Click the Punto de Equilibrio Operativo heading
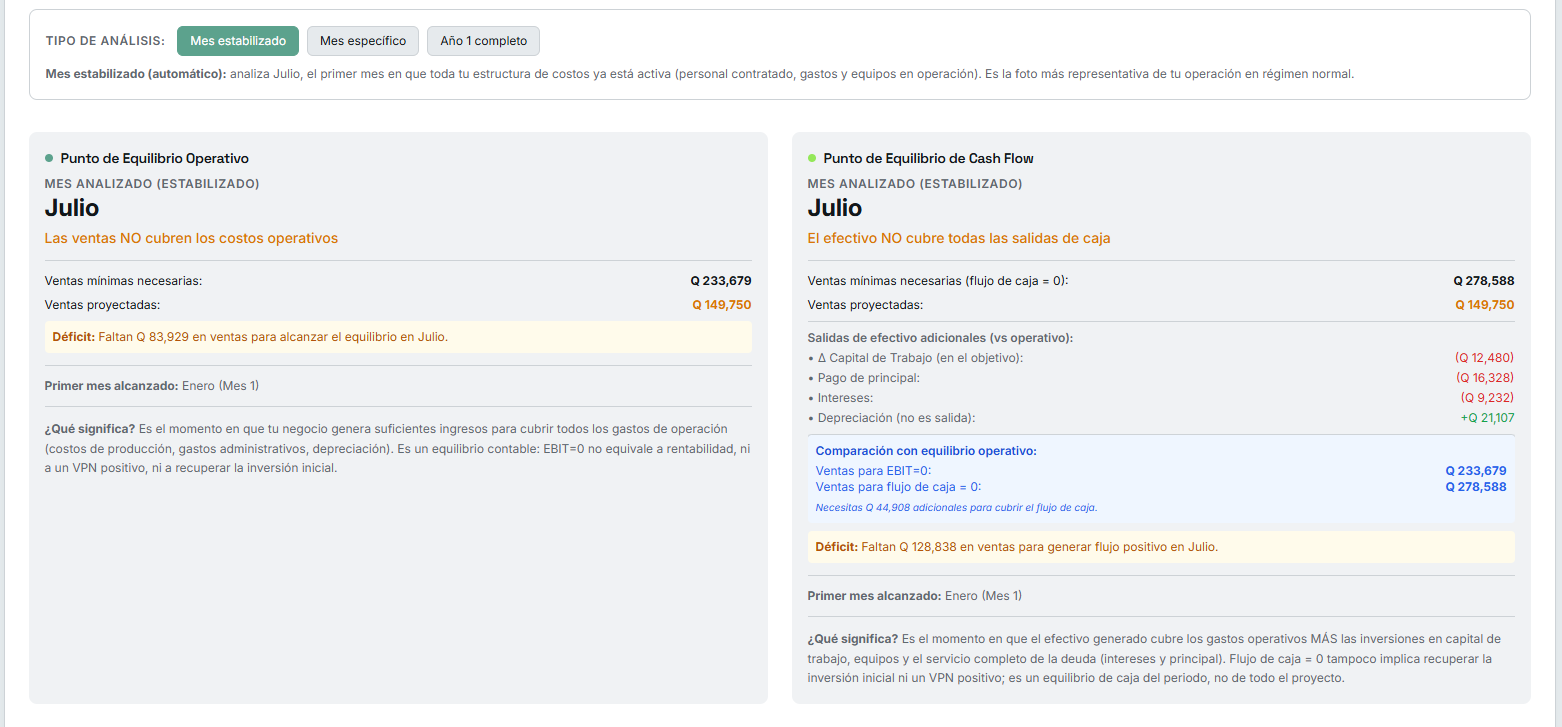Image resolution: width=1562 pixels, height=727 pixels. 154,158
